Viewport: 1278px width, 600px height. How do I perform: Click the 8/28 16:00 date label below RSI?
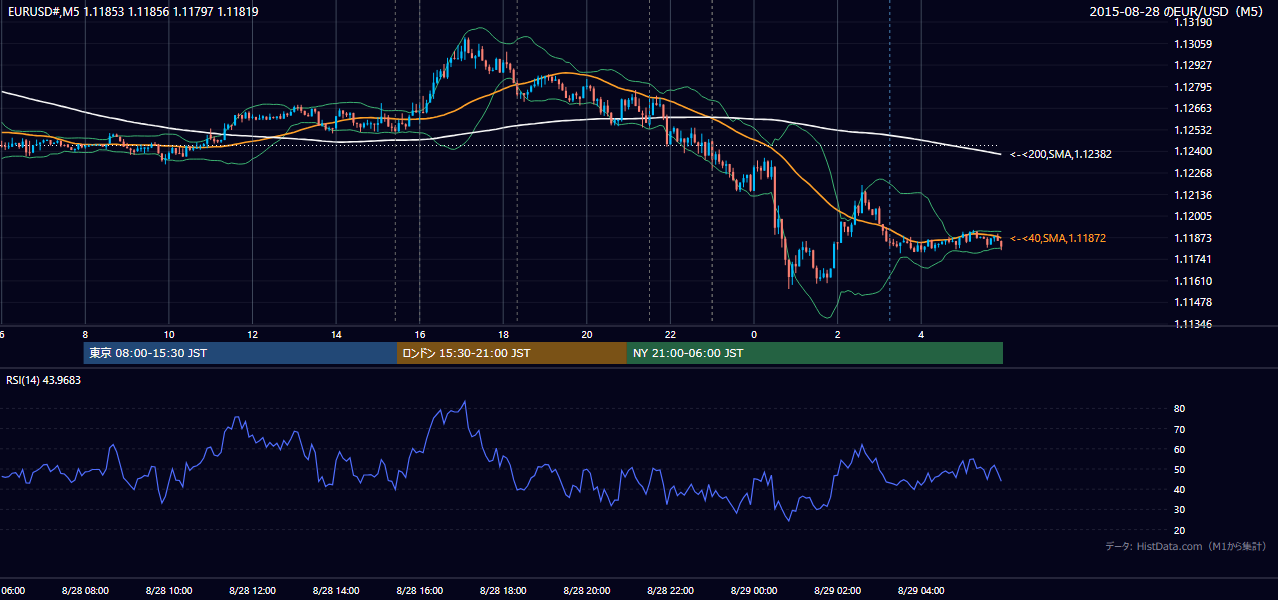point(420,591)
